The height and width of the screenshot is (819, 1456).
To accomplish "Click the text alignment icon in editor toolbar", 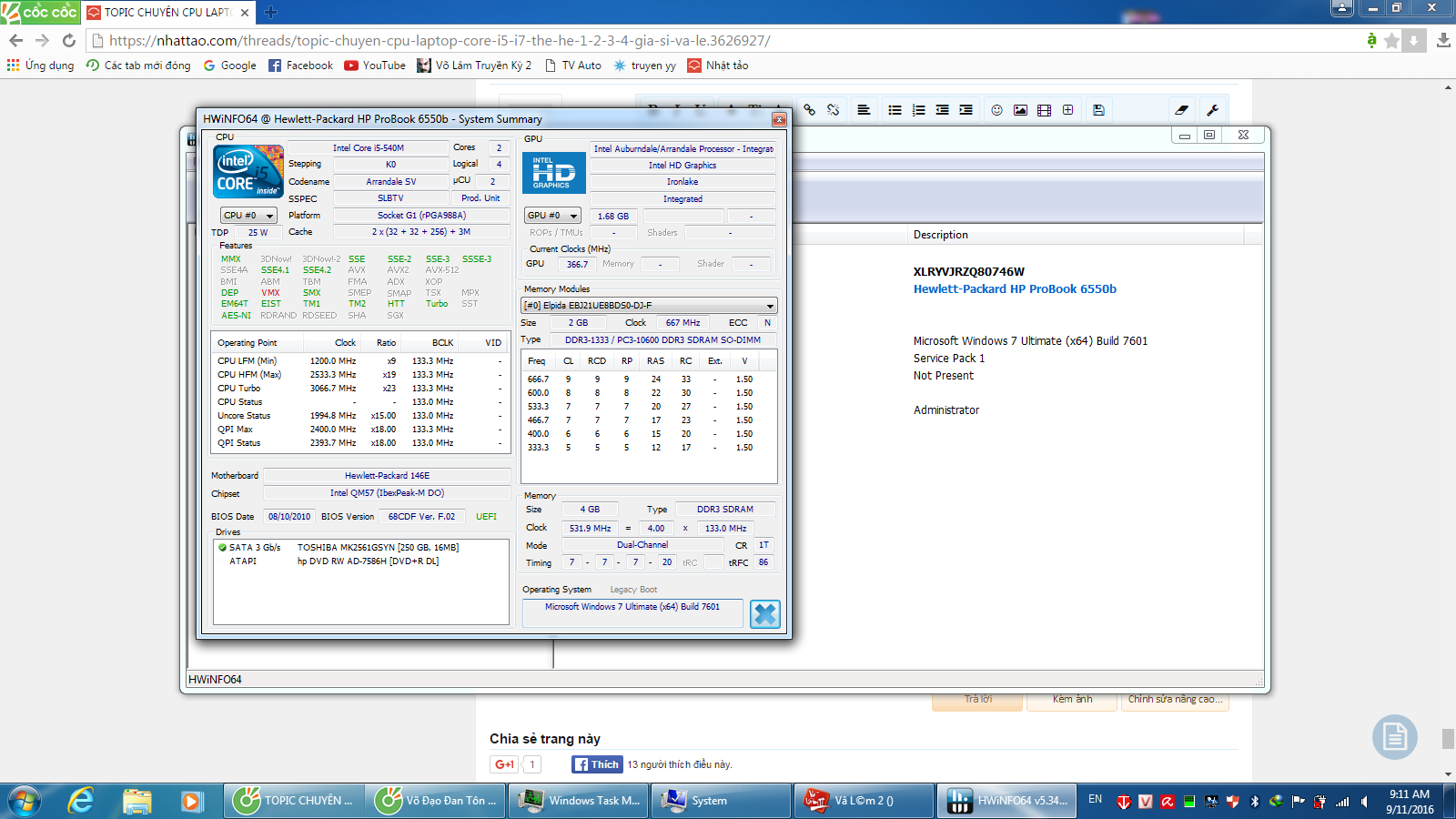I will pos(864,110).
